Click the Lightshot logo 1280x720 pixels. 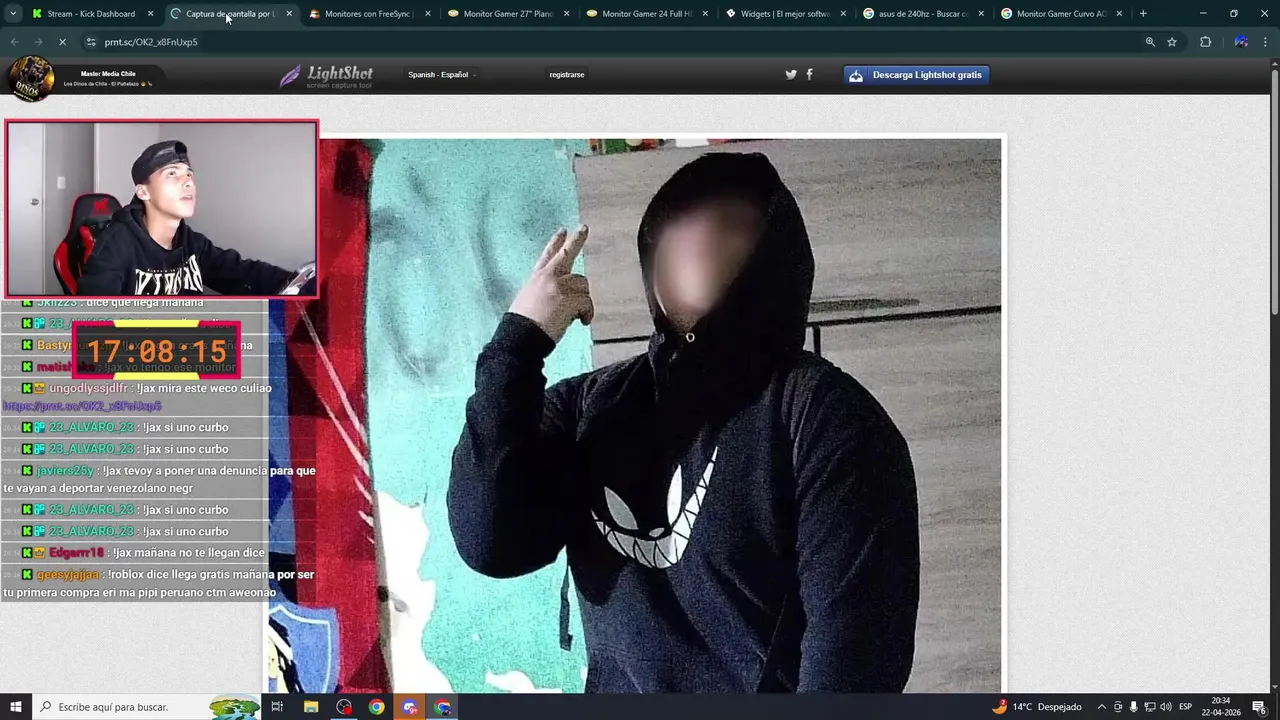(326, 76)
